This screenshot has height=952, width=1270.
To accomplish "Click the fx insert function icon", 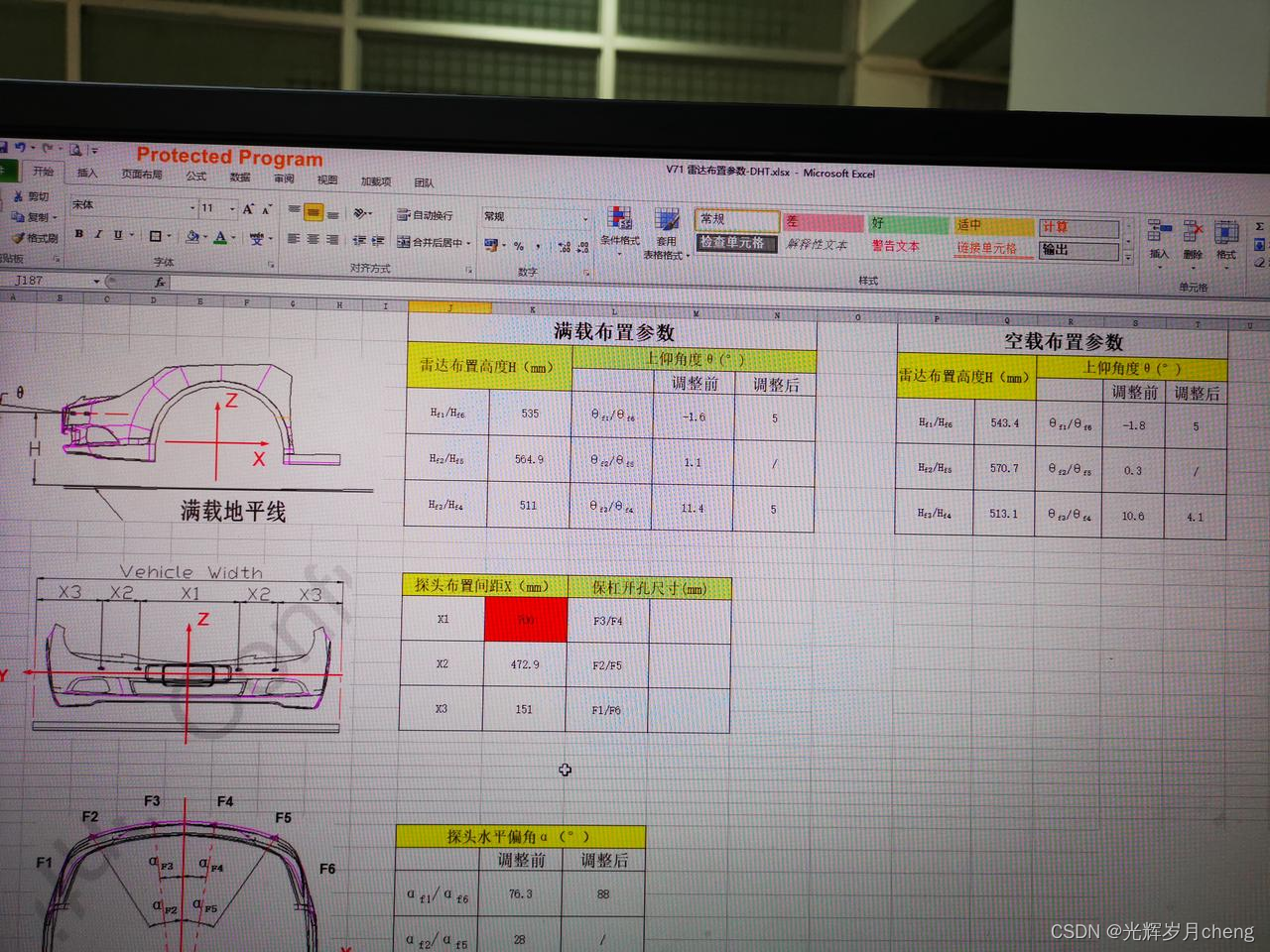I will pyautogui.click(x=159, y=283).
